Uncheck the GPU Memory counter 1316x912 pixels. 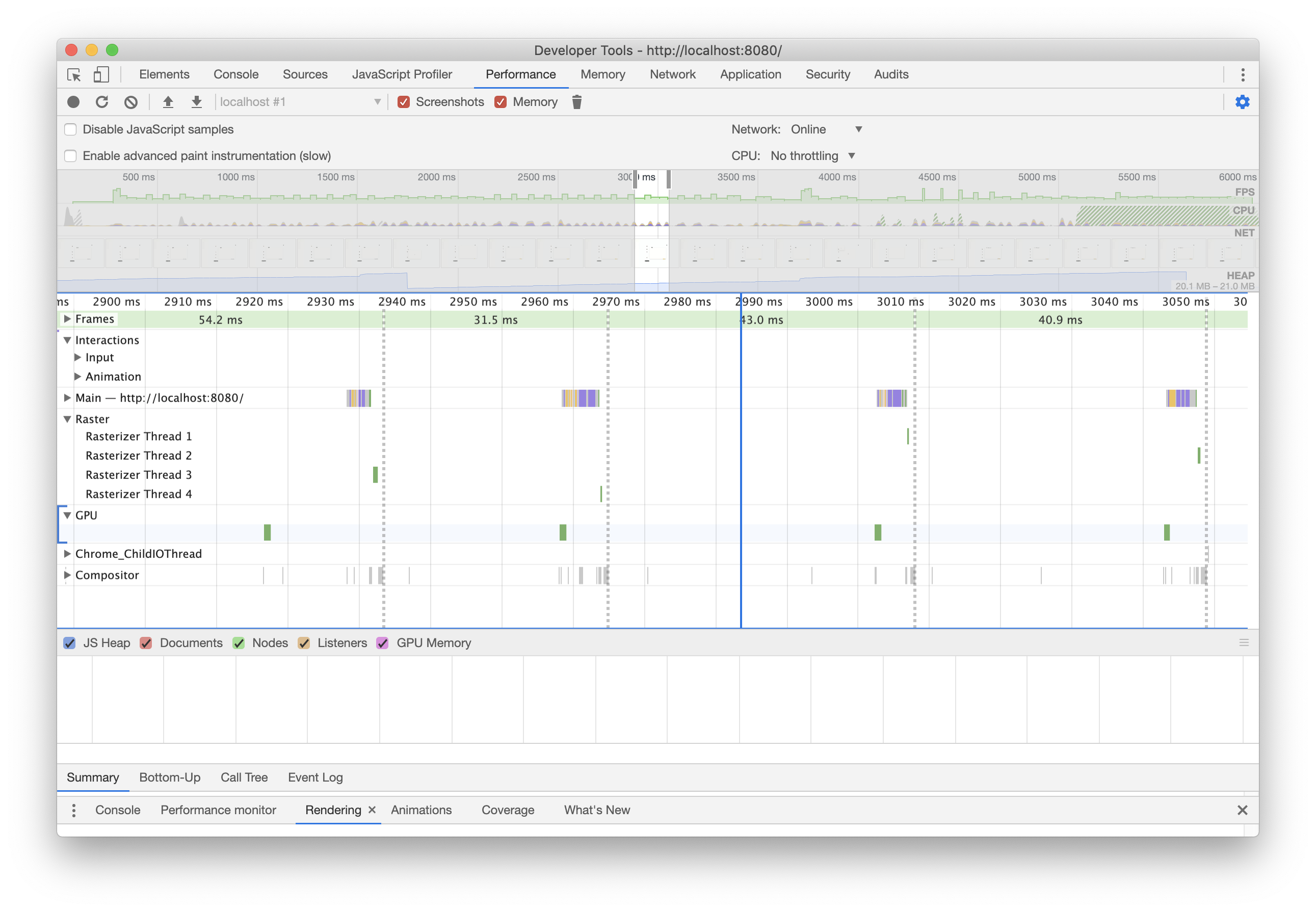(382, 643)
